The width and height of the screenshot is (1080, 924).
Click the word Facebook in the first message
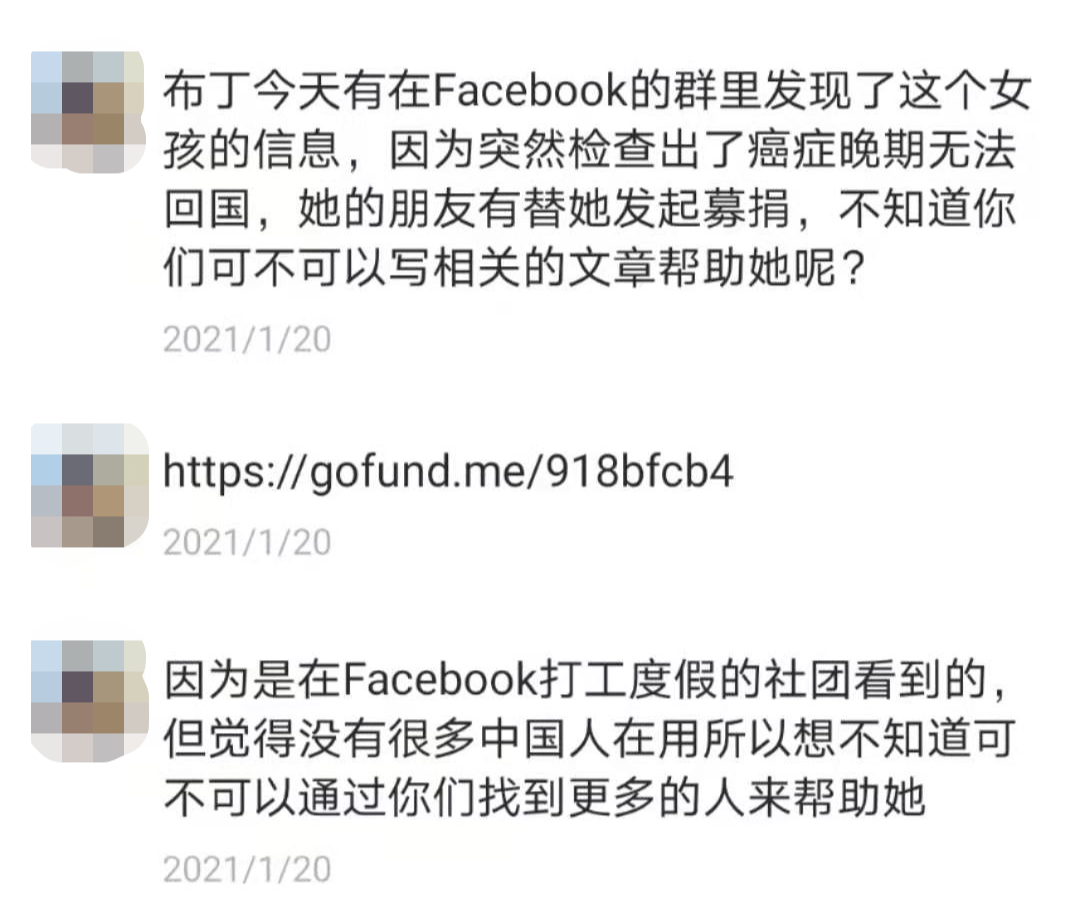(x=530, y=91)
